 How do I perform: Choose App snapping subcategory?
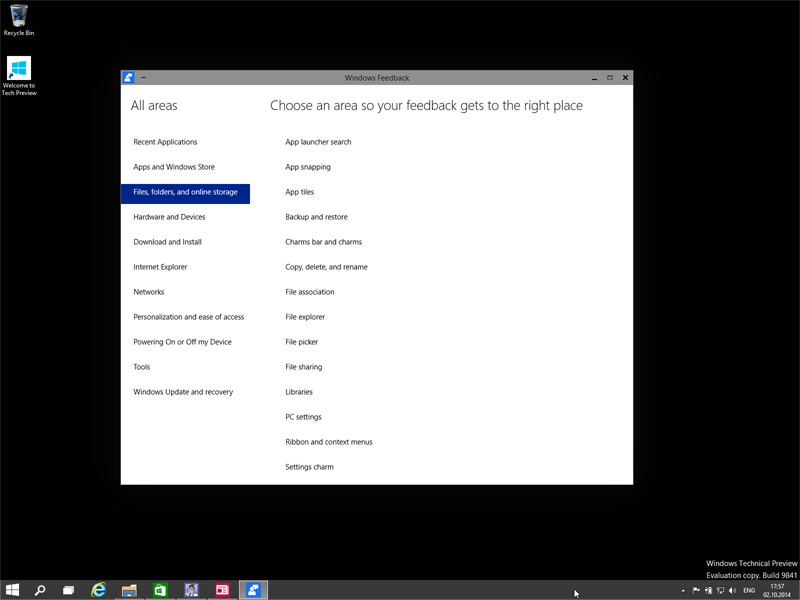[x=308, y=167]
